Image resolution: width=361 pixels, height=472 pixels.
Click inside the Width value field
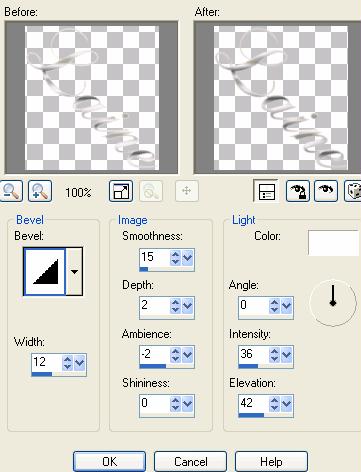coord(47,362)
